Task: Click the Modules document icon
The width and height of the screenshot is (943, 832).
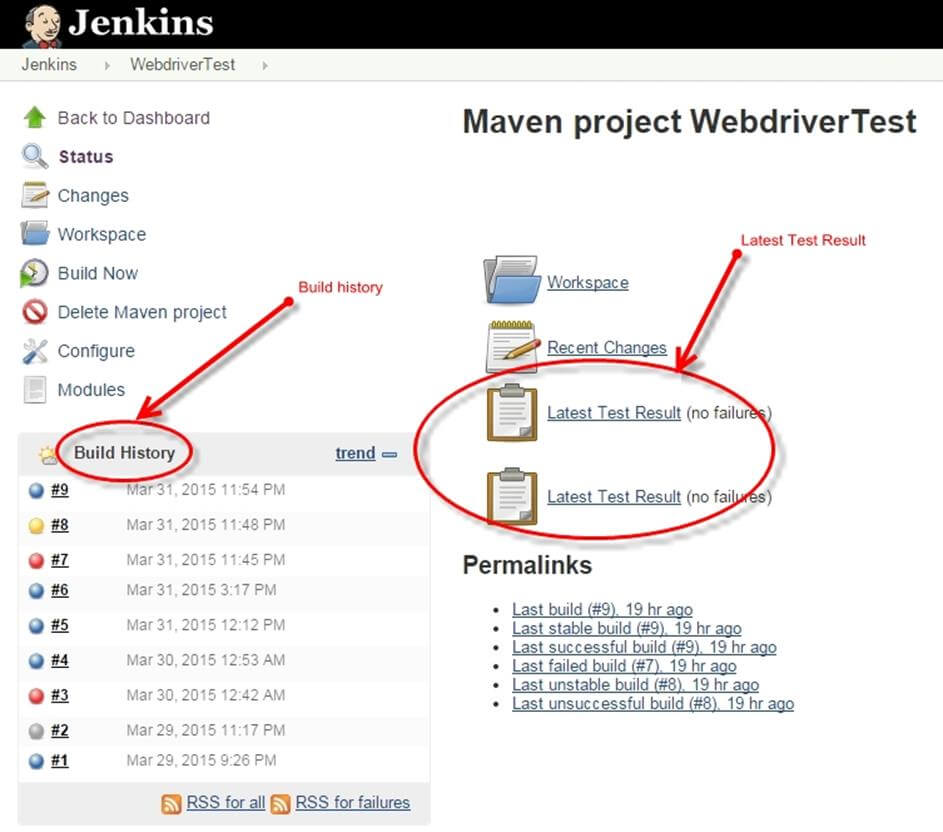Action: pyautogui.click(x=35, y=390)
